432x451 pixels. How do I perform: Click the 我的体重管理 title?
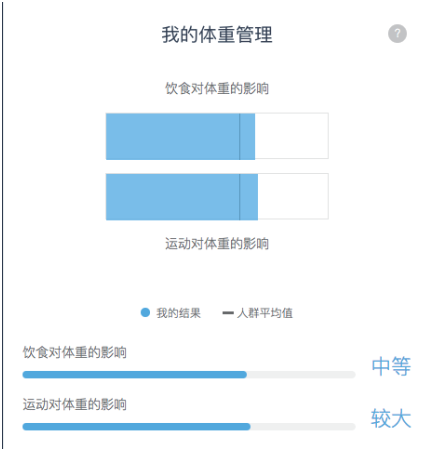click(x=217, y=34)
